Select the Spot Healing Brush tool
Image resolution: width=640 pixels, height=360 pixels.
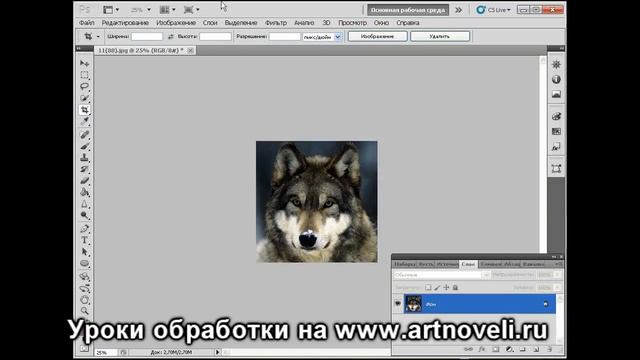pyautogui.click(x=84, y=134)
